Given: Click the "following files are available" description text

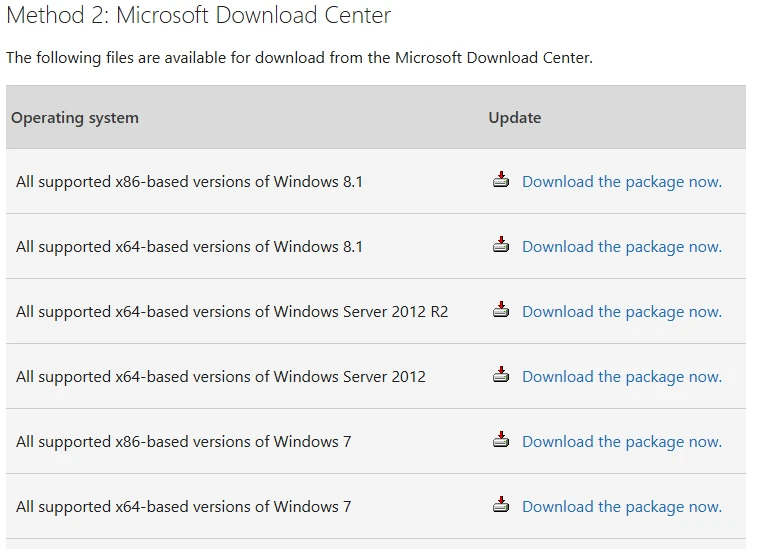Looking at the screenshot, I should pos(299,58).
